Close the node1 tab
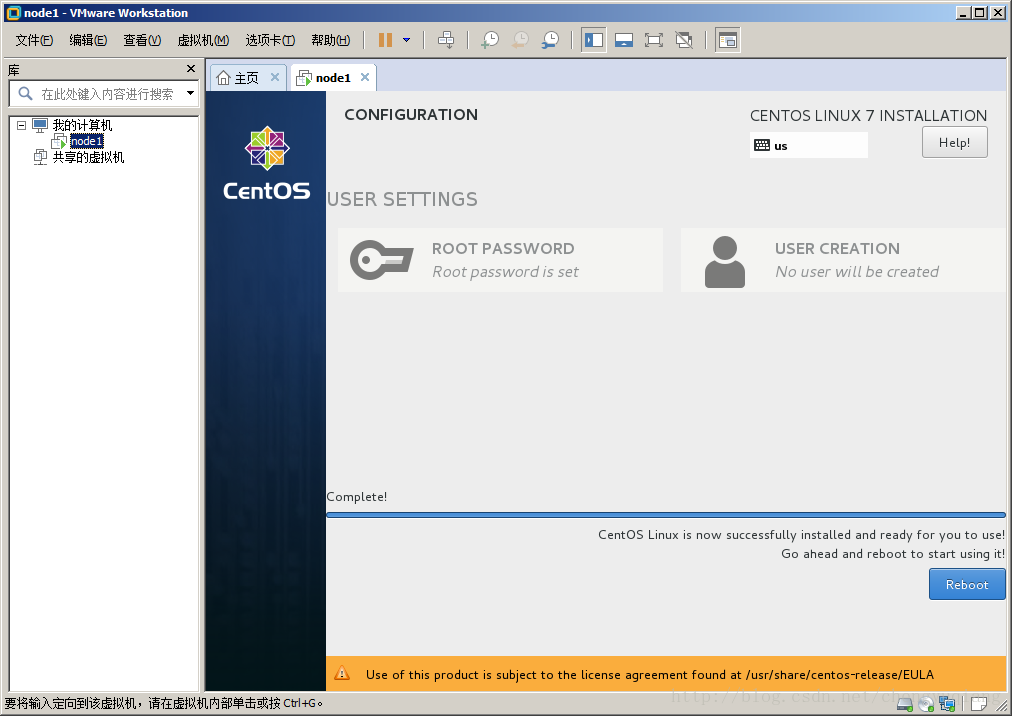Screen dimensions: 1012x716 point(365,77)
